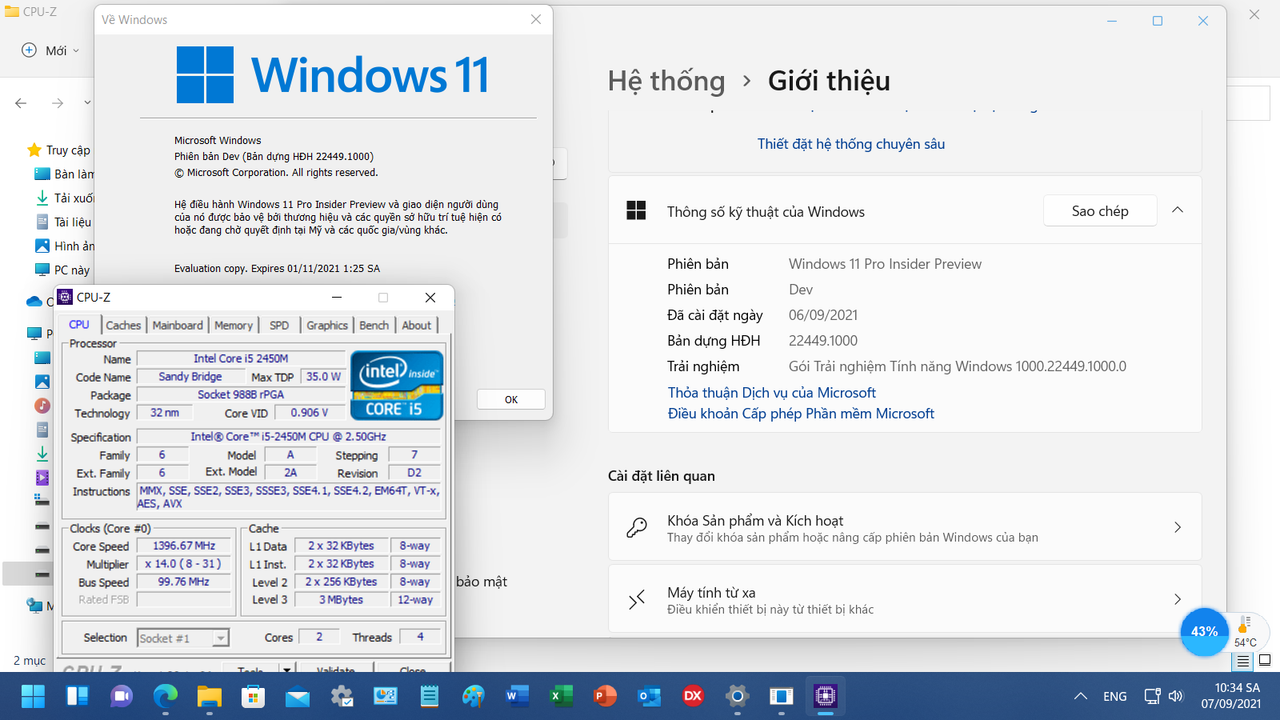Click Bản dựng HĐH value 22449.1000
Screen dimensions: 1280x720
click(823, 340)
